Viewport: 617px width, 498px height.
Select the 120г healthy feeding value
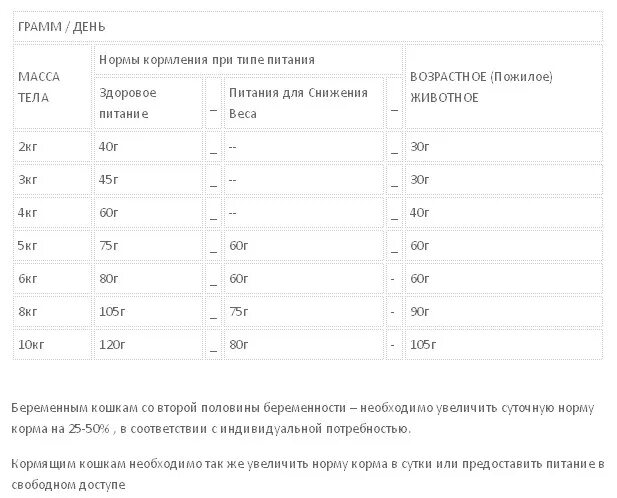pyautogui.click(x=148, y=345)
